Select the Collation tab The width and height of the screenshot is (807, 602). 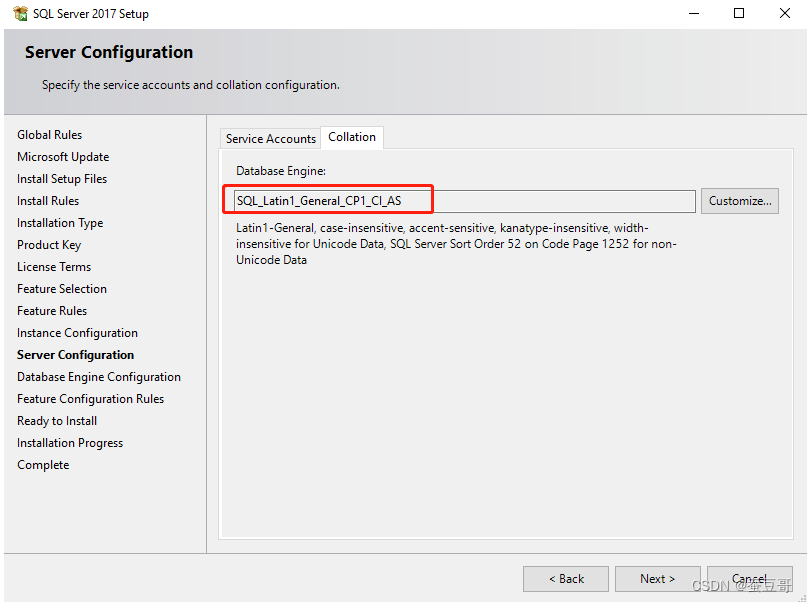[x=352, y=137]
